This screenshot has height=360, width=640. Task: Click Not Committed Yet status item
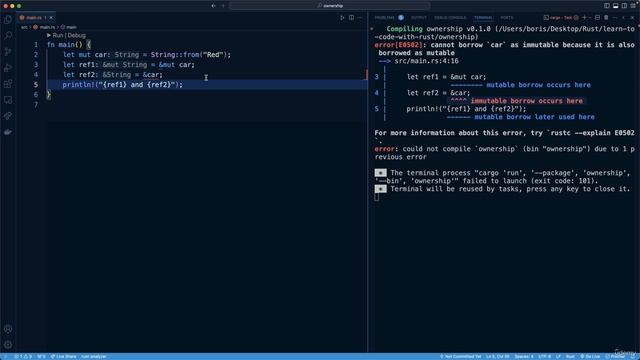(460, 356)
